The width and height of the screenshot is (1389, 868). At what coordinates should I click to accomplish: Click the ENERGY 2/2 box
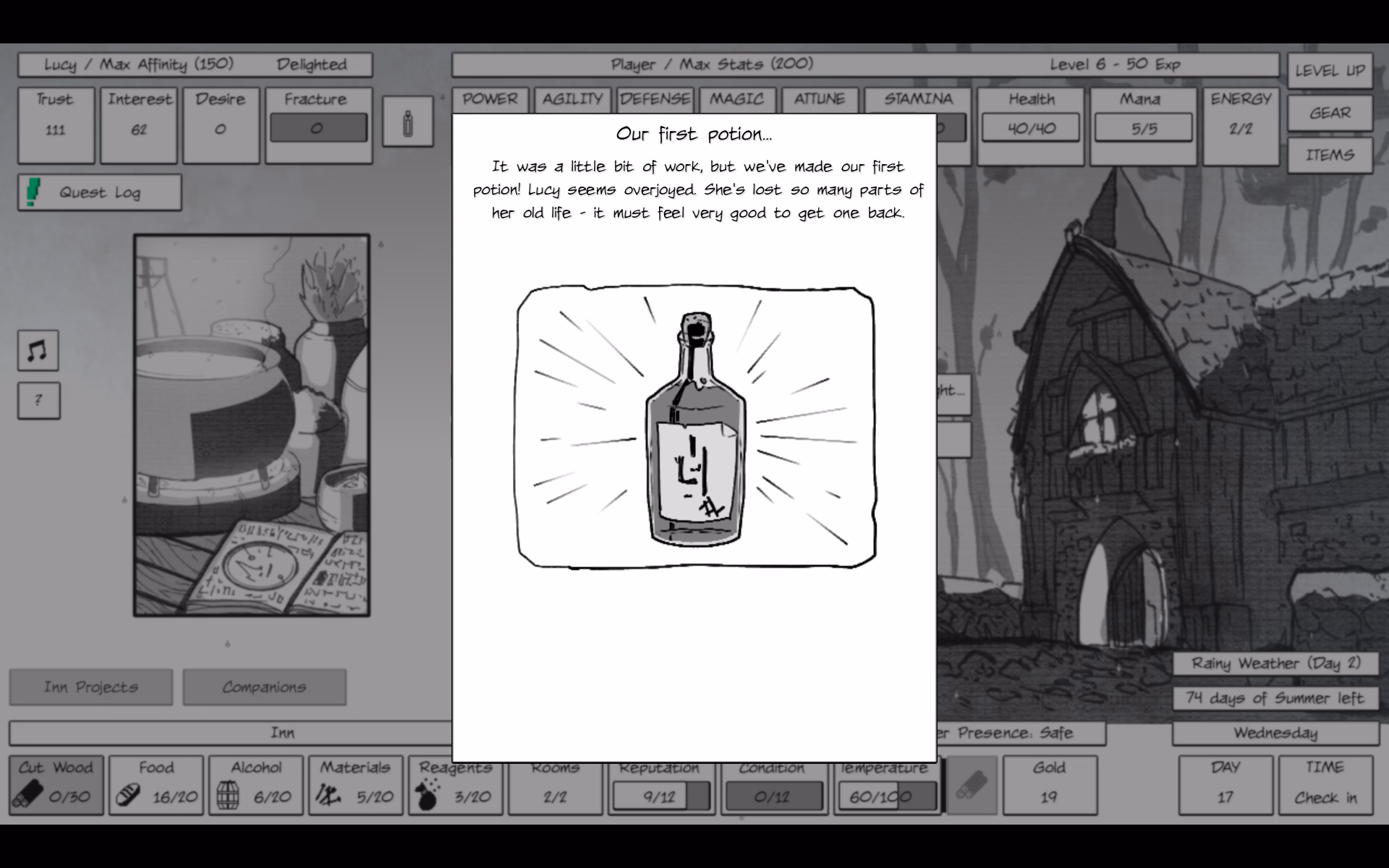[x=1241, y=126]
